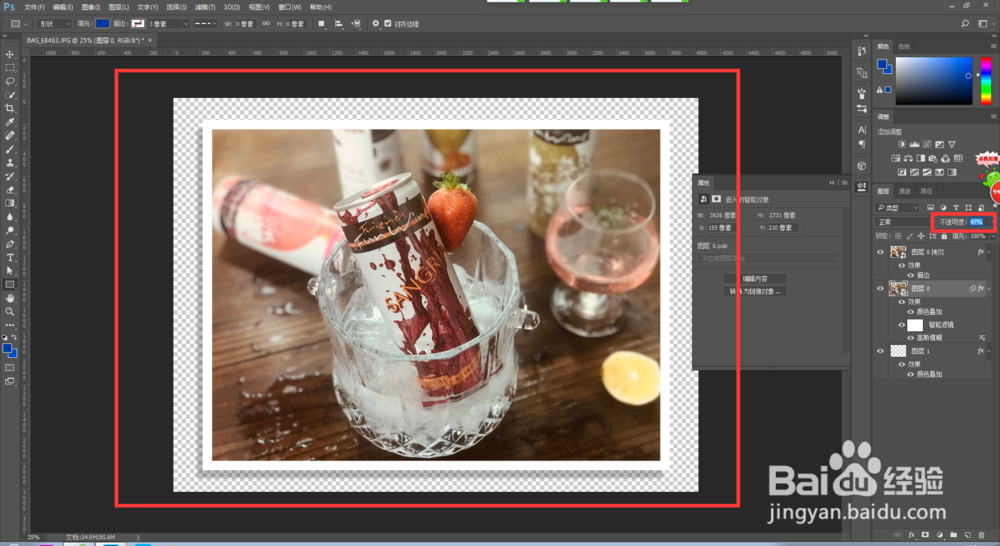
Task: Hide 图层 0 拷贝 layer
Action: [881, 252]
